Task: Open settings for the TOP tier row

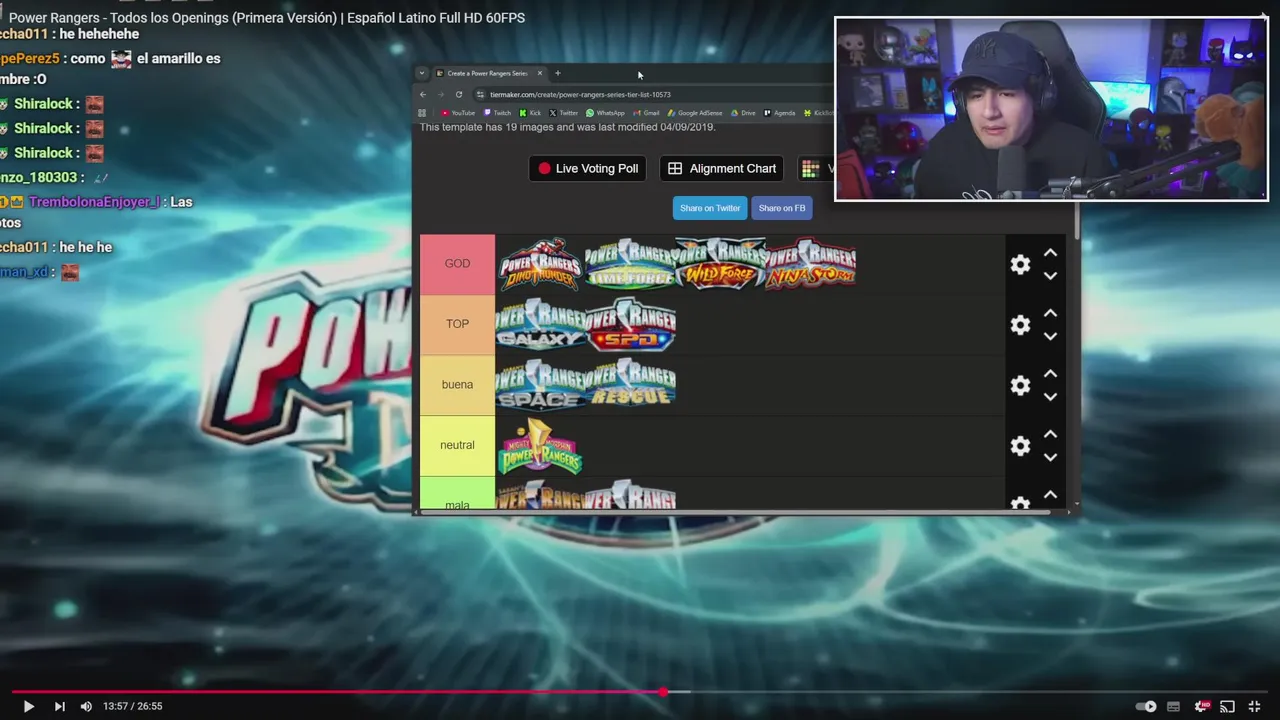Action: click(1020, 325)
